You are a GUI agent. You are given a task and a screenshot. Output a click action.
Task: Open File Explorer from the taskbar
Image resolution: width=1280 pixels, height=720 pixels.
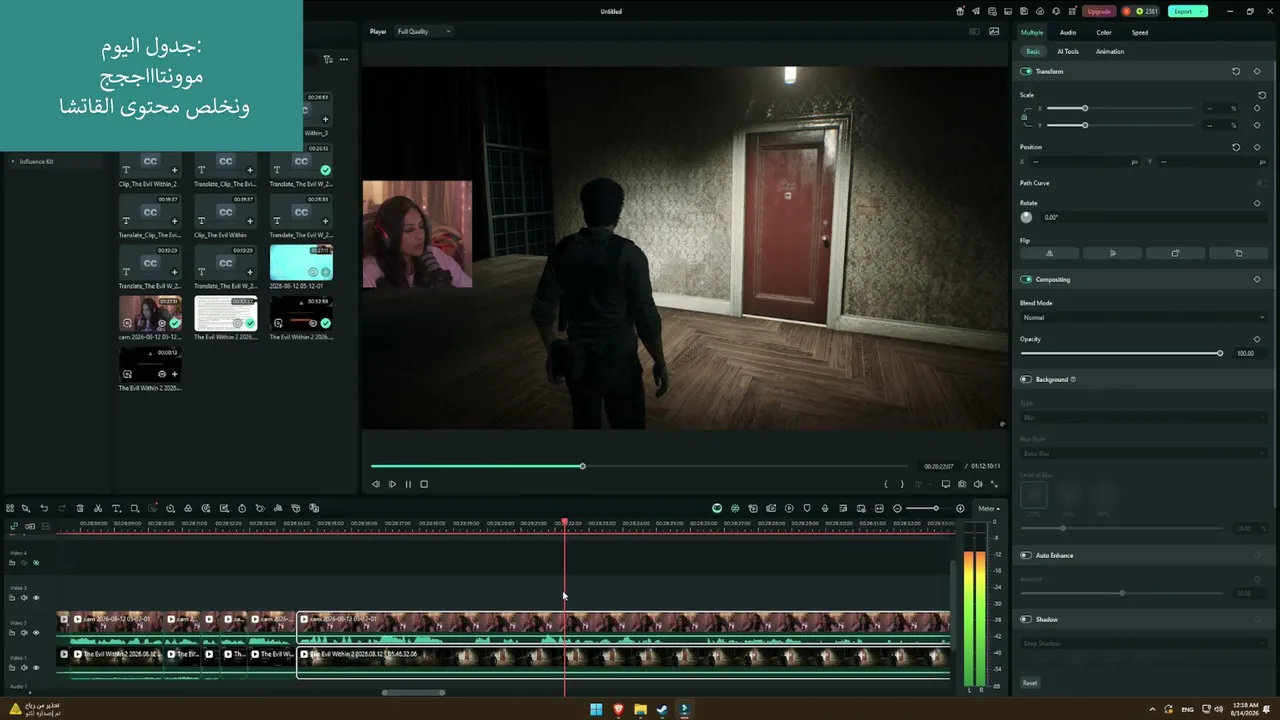point(640,710)
